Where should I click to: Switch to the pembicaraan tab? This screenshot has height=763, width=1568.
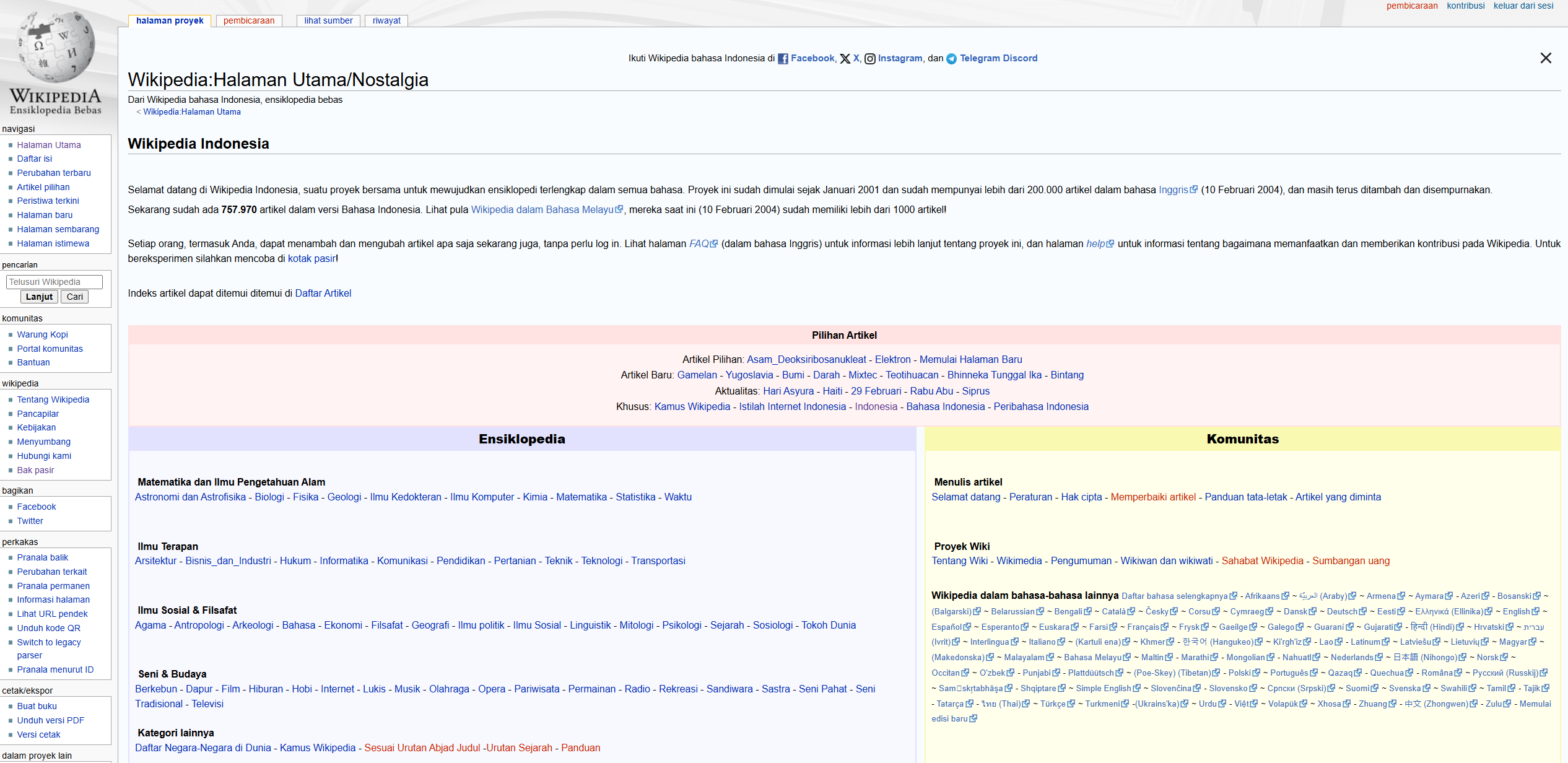click(x=248, y=20)
